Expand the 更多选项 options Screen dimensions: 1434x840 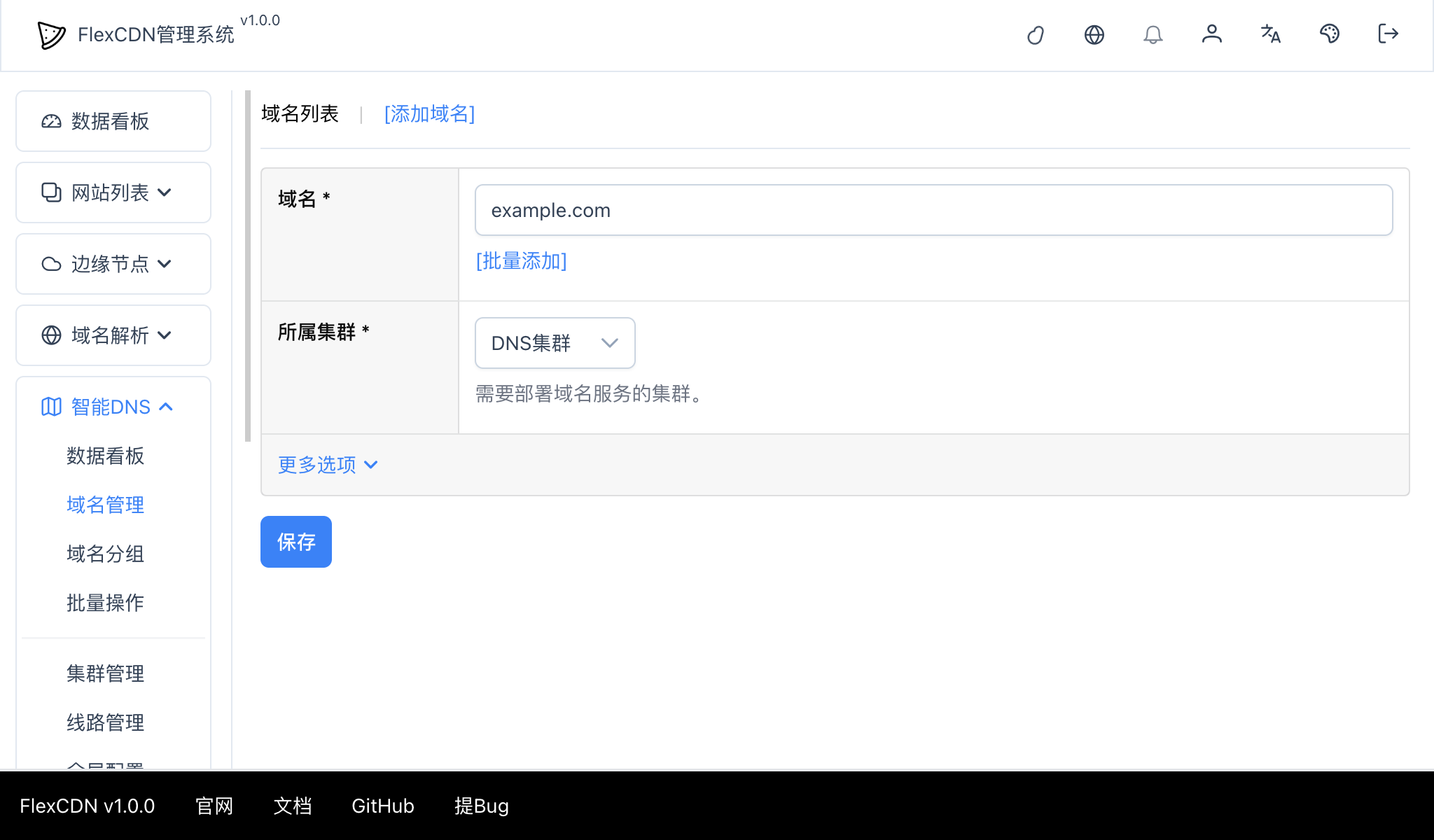pyautogui.click(x=326, y=464)
